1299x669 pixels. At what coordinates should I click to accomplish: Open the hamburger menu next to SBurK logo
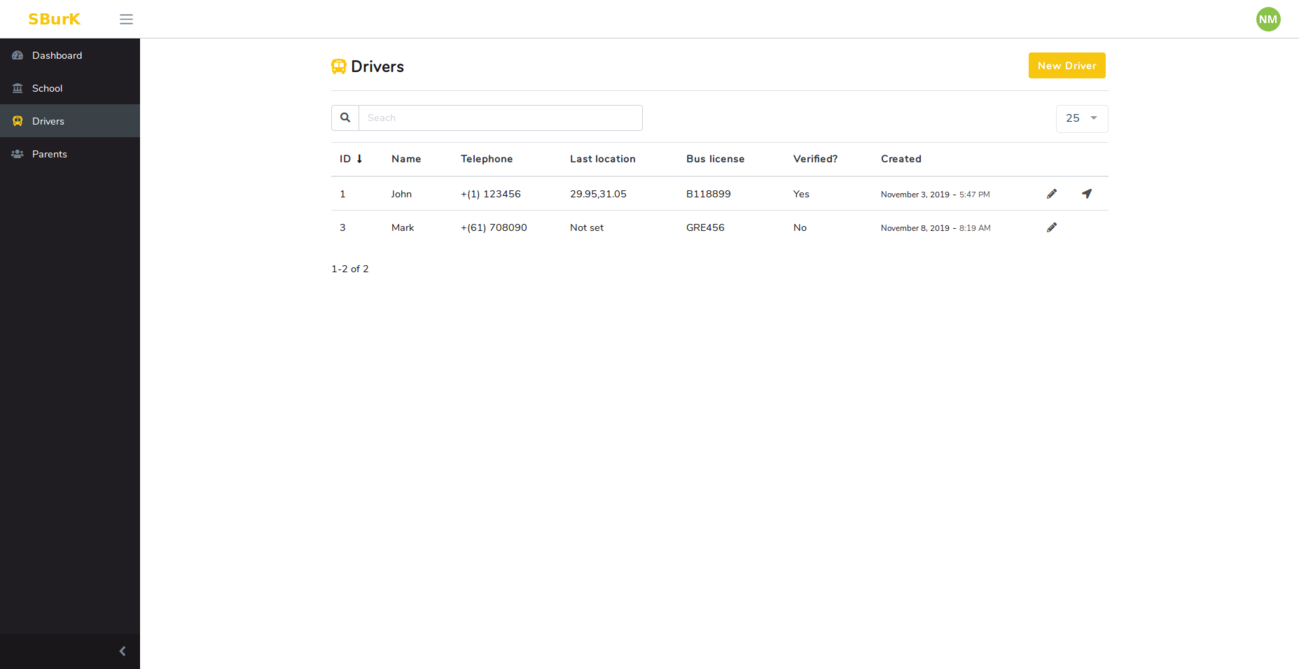[126, 18]
